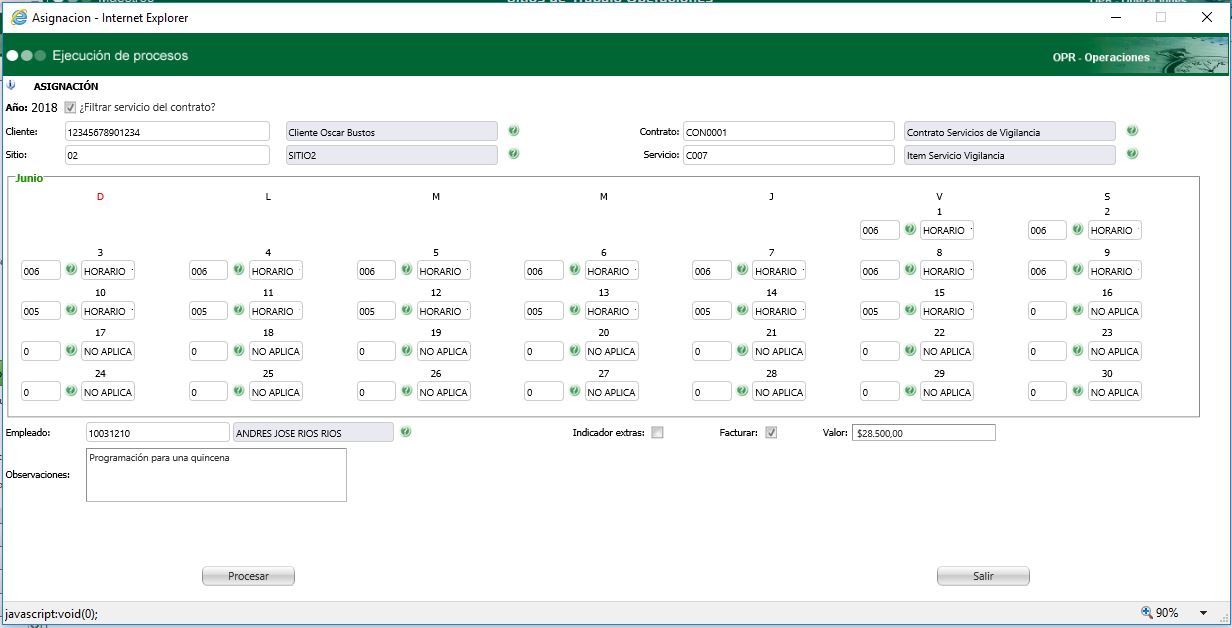1232x628 pixels.
Task: Click the day 29 schedule code field
Action: pyautogui.click(x=880, y=393)
